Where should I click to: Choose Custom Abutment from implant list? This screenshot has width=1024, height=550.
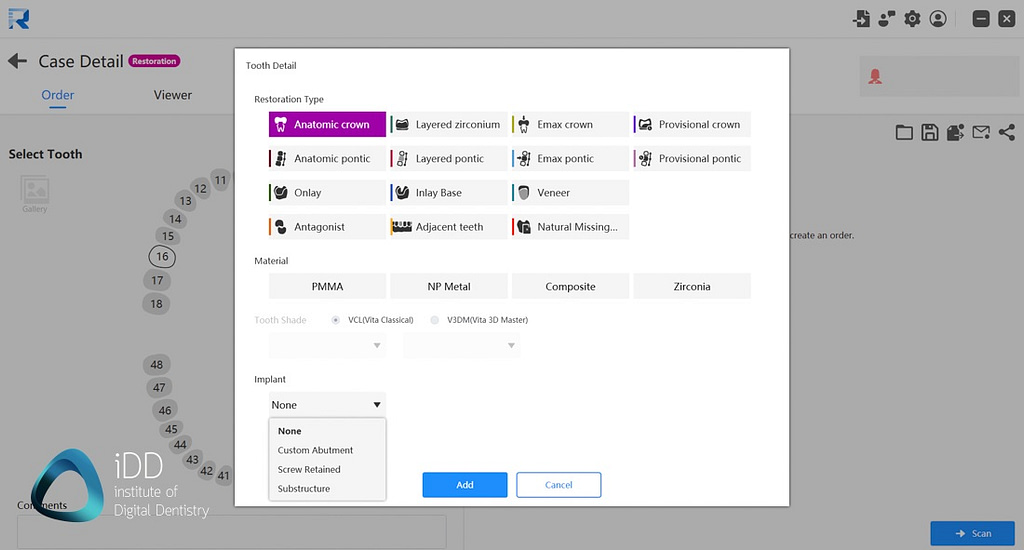[x=316, y=450]
